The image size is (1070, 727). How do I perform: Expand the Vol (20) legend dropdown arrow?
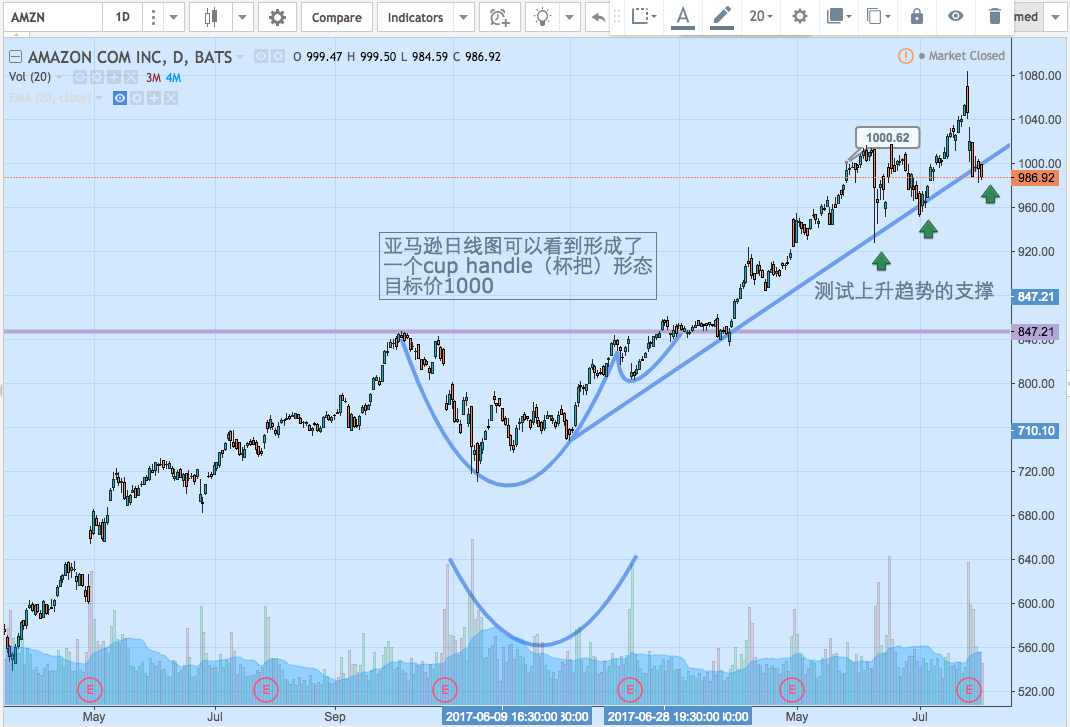point(59,77)
